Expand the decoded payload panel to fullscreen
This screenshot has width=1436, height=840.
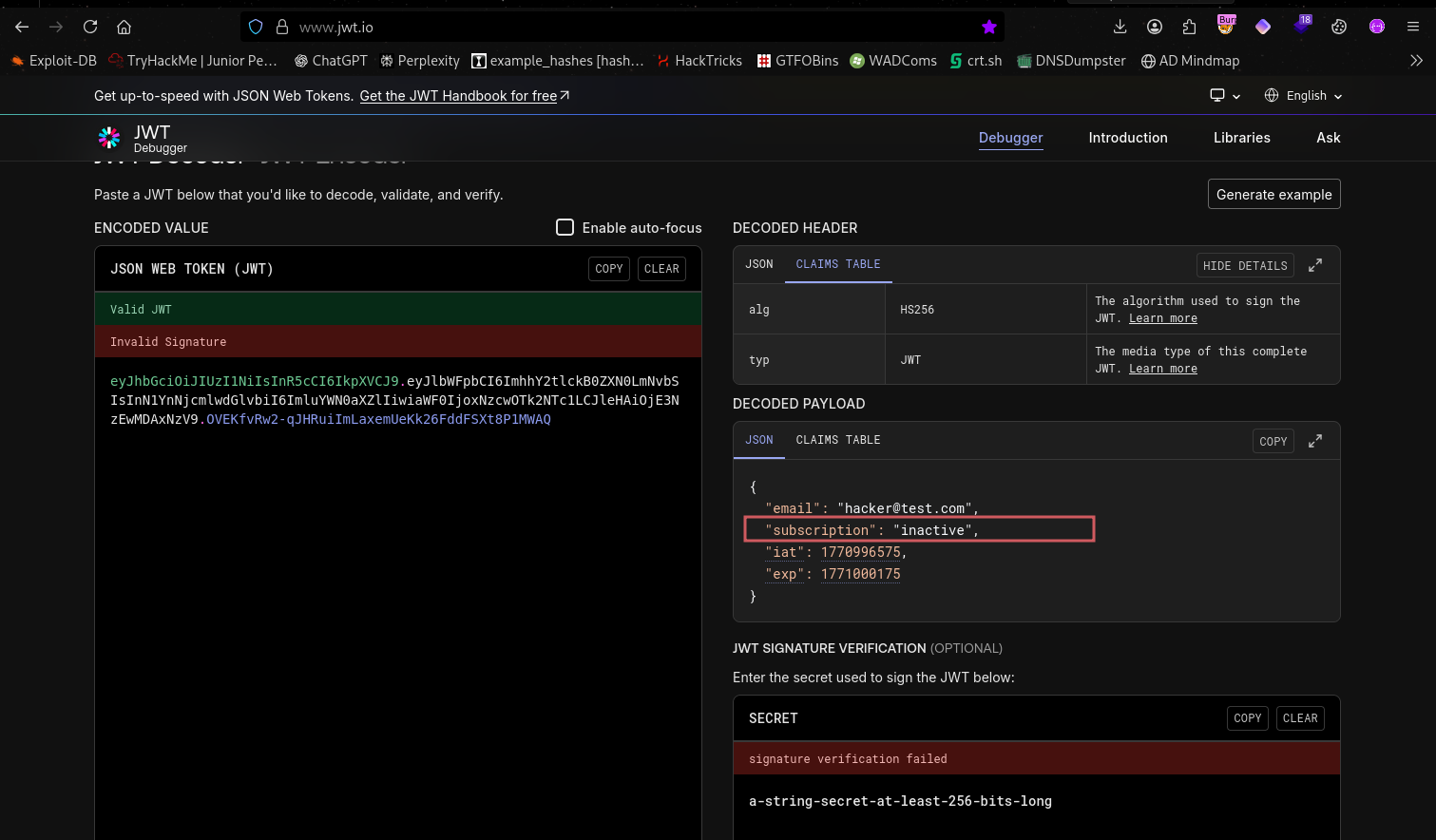point(1315,440)
